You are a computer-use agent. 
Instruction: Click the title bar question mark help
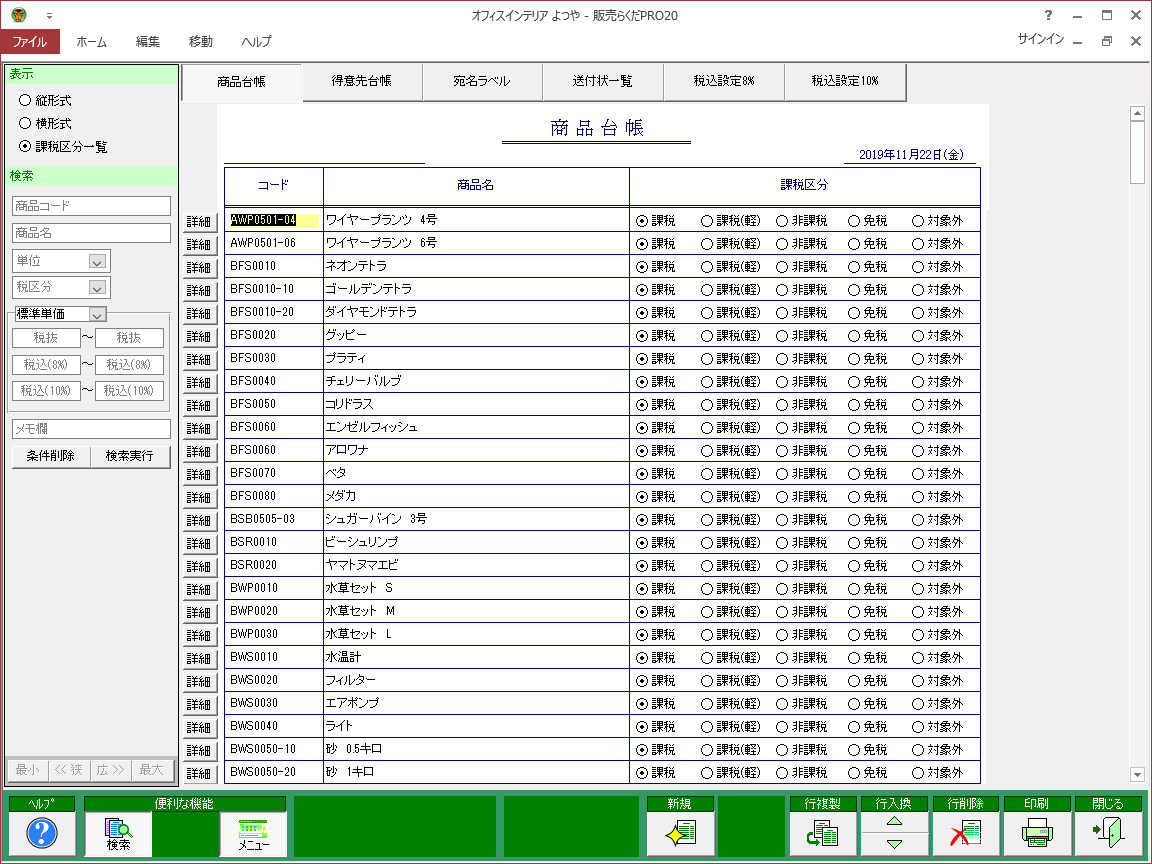(1048, 15)
